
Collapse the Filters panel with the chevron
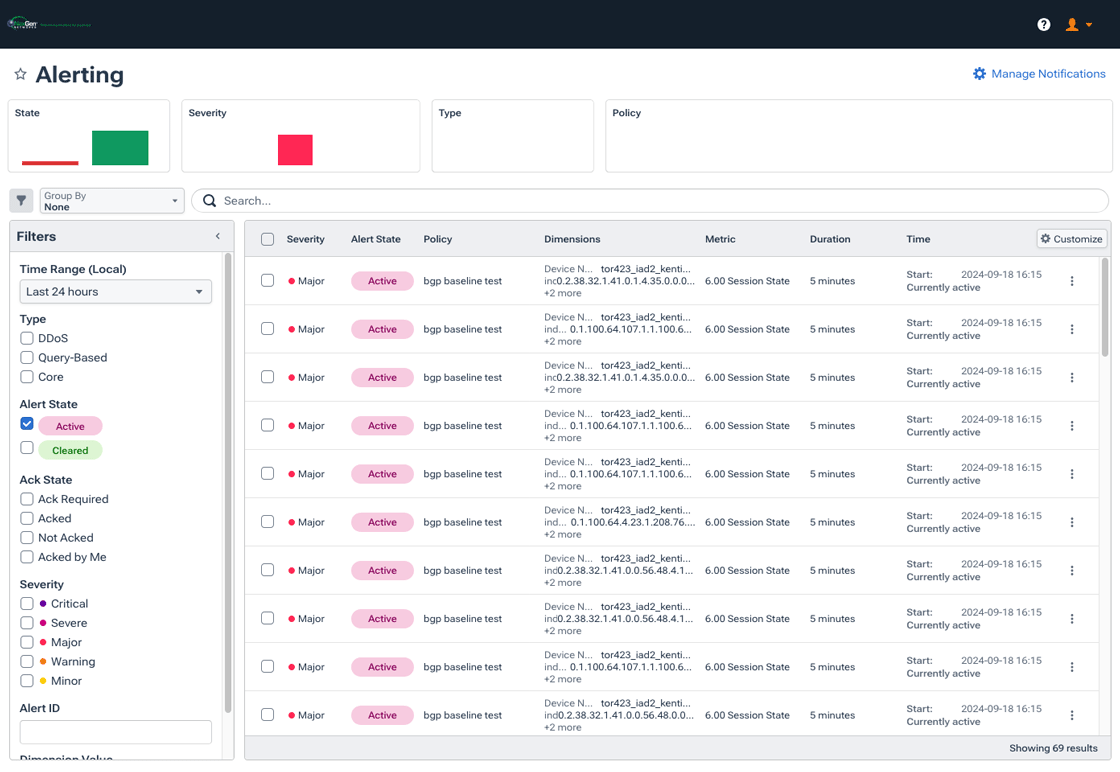pos(217,235)
